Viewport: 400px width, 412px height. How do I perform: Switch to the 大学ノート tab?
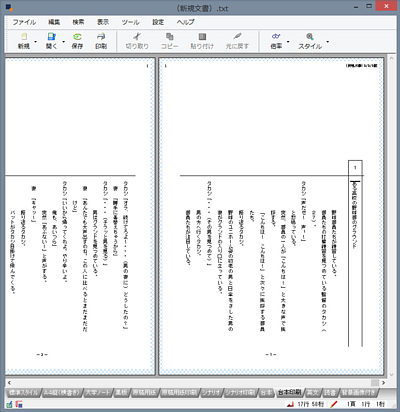(98, 392)
